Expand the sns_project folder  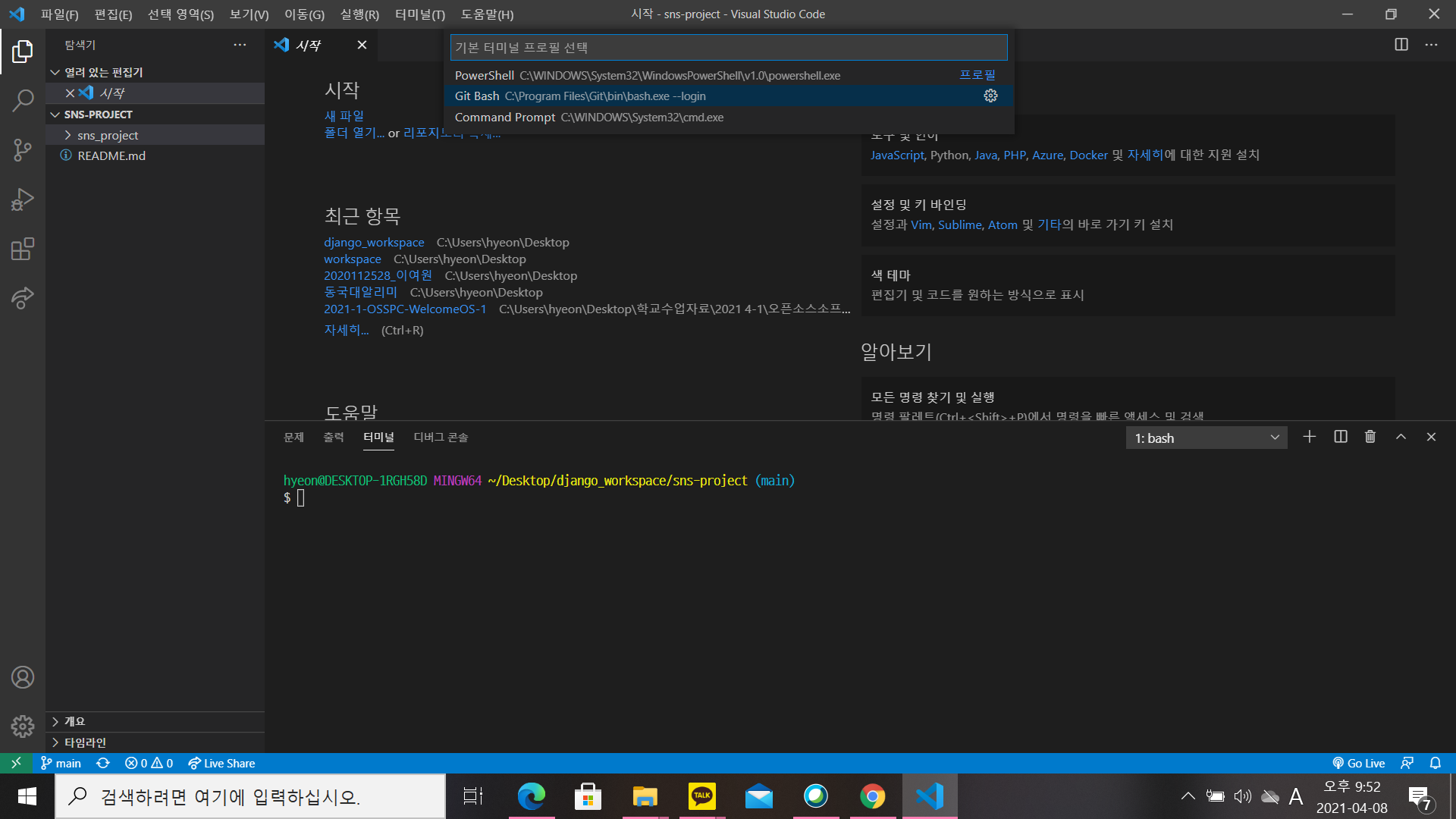click(x=108, y=135)
